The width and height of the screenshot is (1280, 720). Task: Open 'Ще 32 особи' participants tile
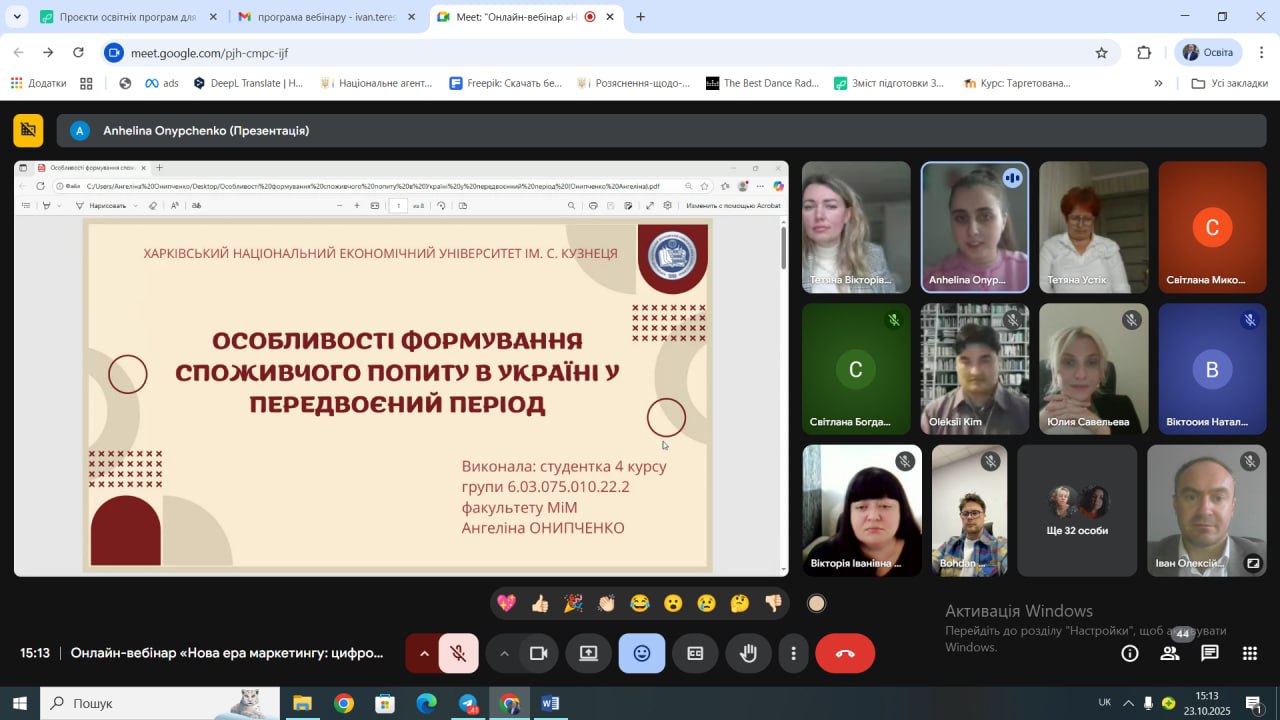point(1077,510)
